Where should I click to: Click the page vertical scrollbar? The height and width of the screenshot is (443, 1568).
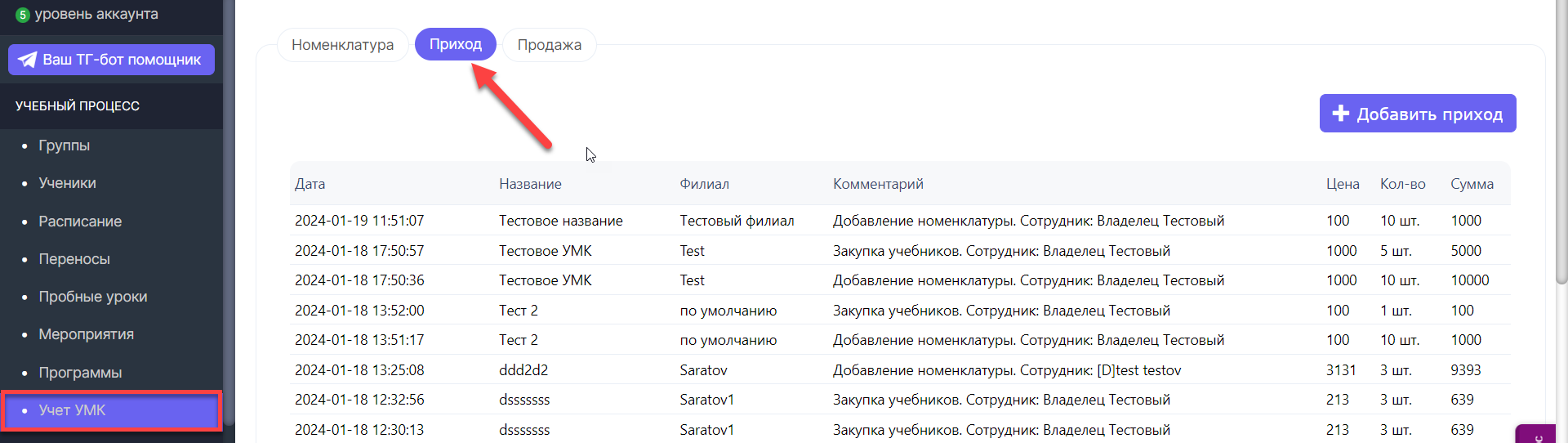coord(1561,142)
